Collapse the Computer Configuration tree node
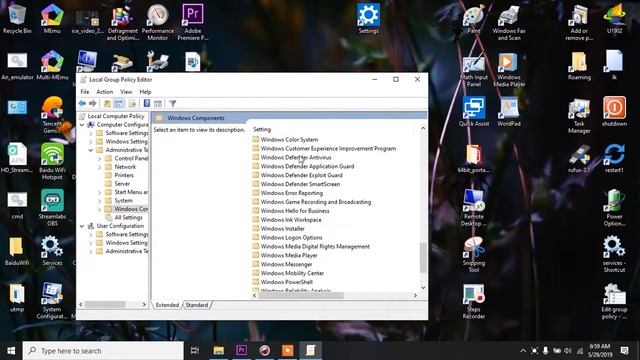 tap(82, 124)
